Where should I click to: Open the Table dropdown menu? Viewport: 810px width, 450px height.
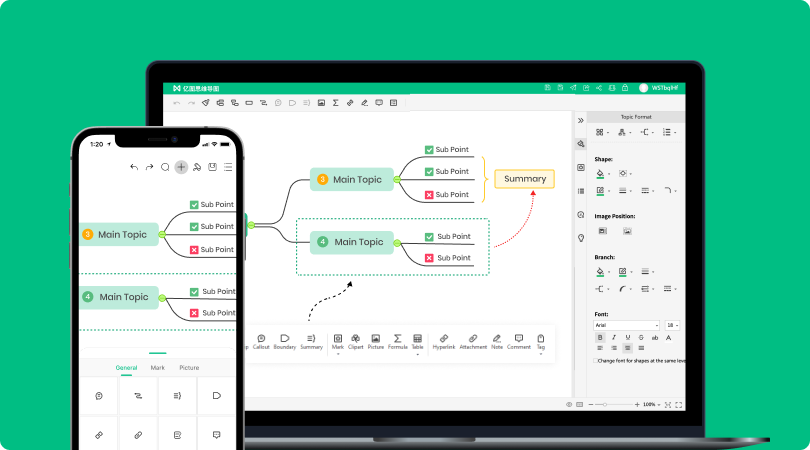[417, 354]
